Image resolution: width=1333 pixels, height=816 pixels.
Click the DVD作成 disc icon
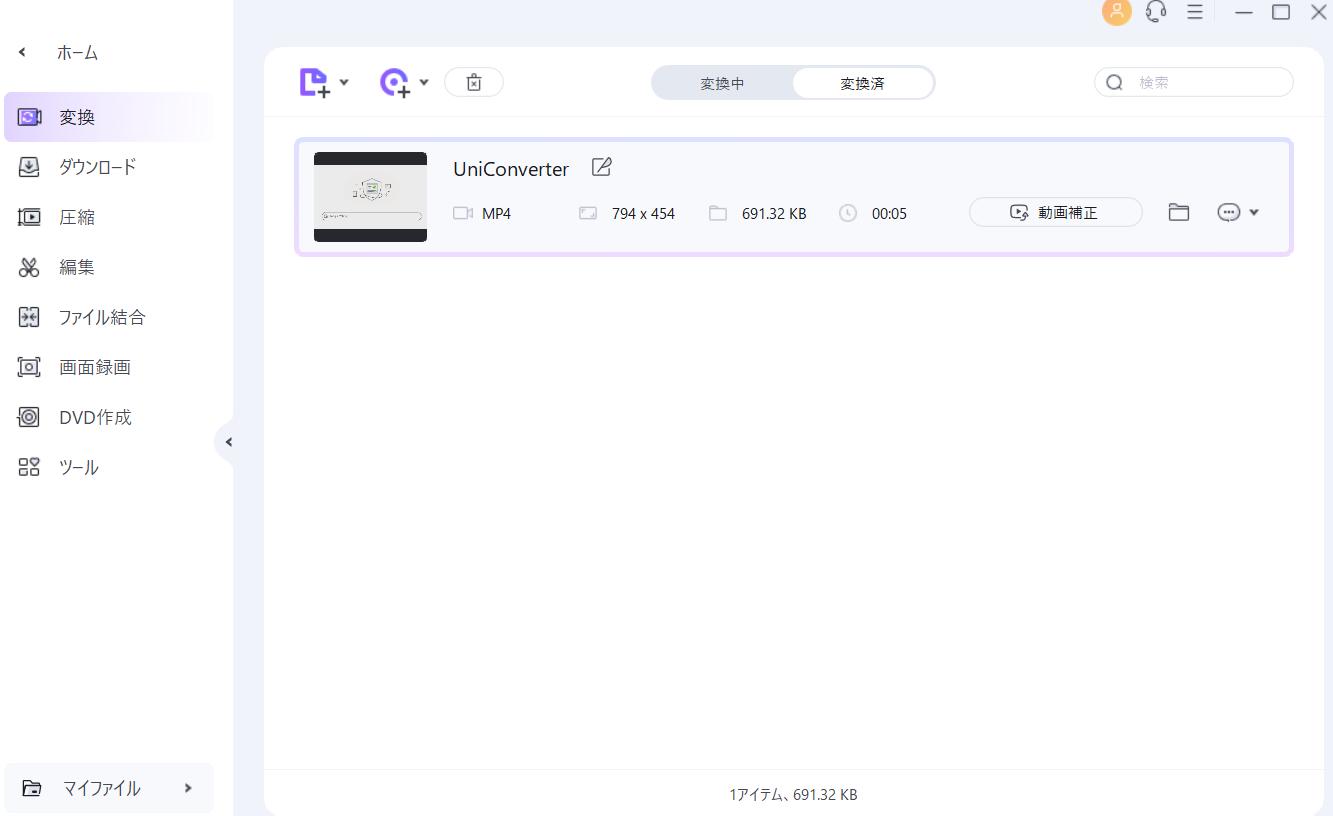point(29,417)
